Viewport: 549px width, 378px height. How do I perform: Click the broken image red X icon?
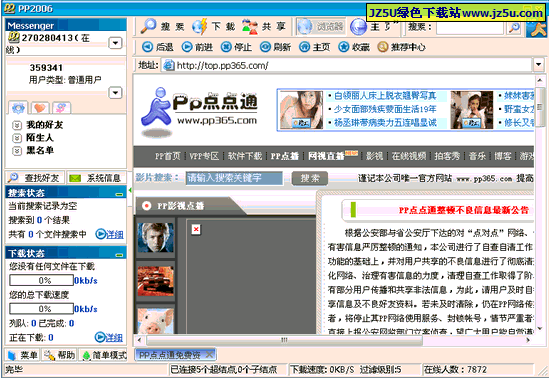click(196, 229)
